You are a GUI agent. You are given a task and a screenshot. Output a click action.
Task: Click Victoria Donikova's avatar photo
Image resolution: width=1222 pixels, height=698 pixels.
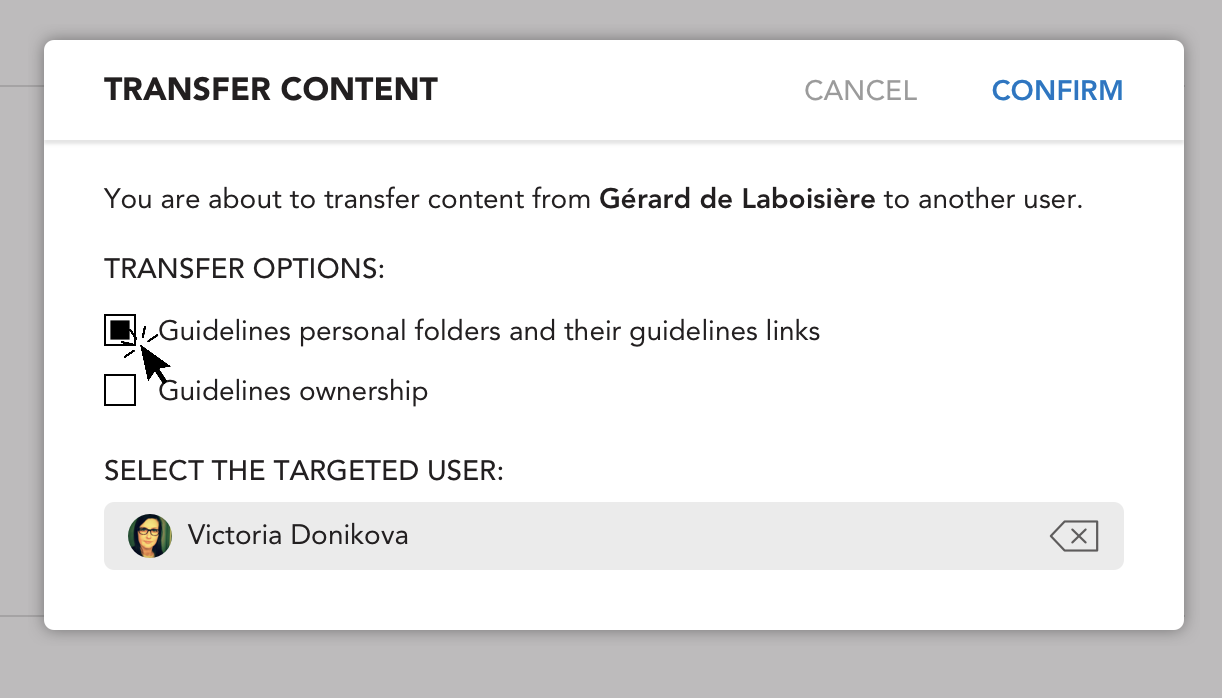tap(150, 536)
